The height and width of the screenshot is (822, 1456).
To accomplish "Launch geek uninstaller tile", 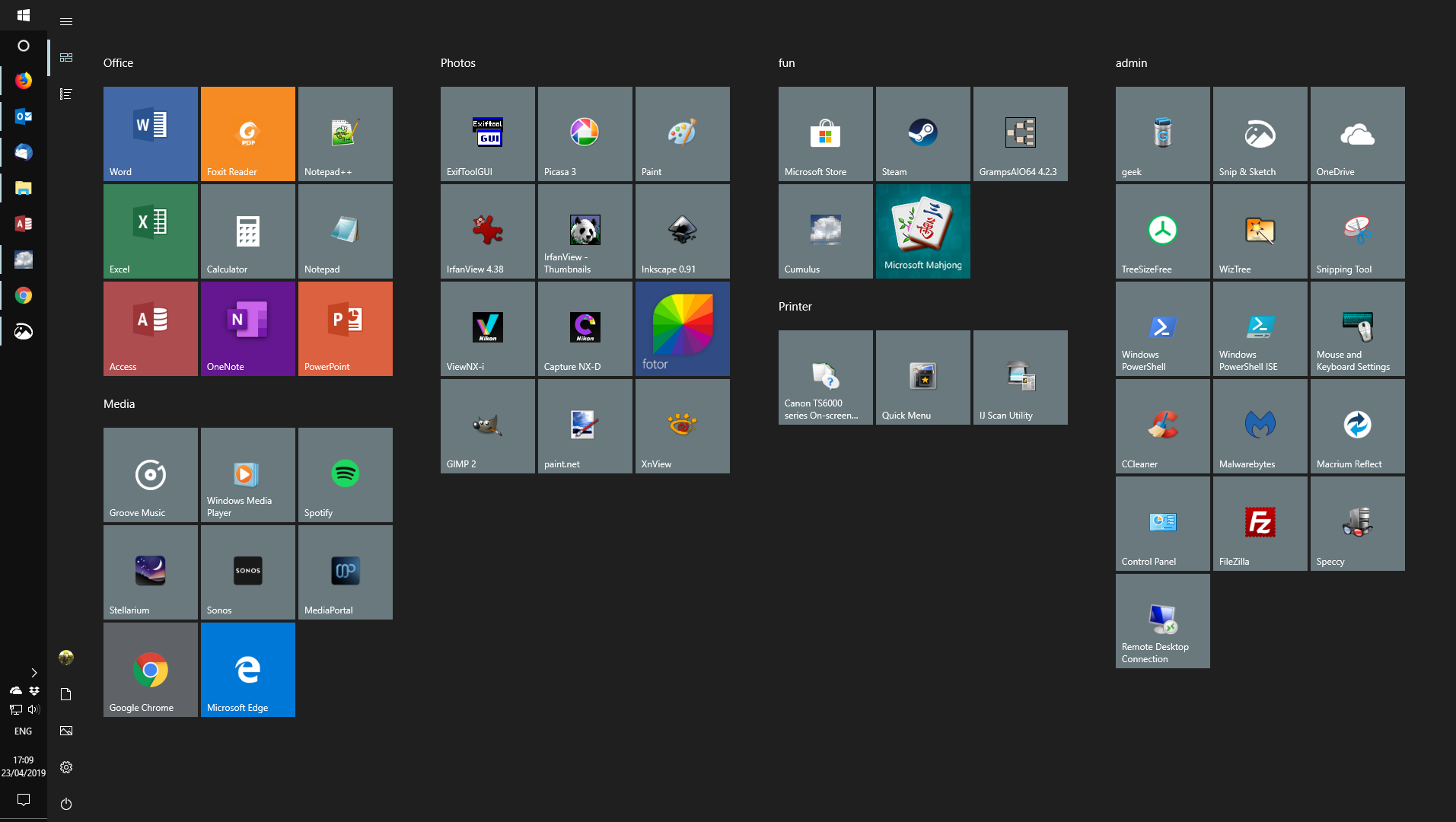I will tap(1163, 134).
